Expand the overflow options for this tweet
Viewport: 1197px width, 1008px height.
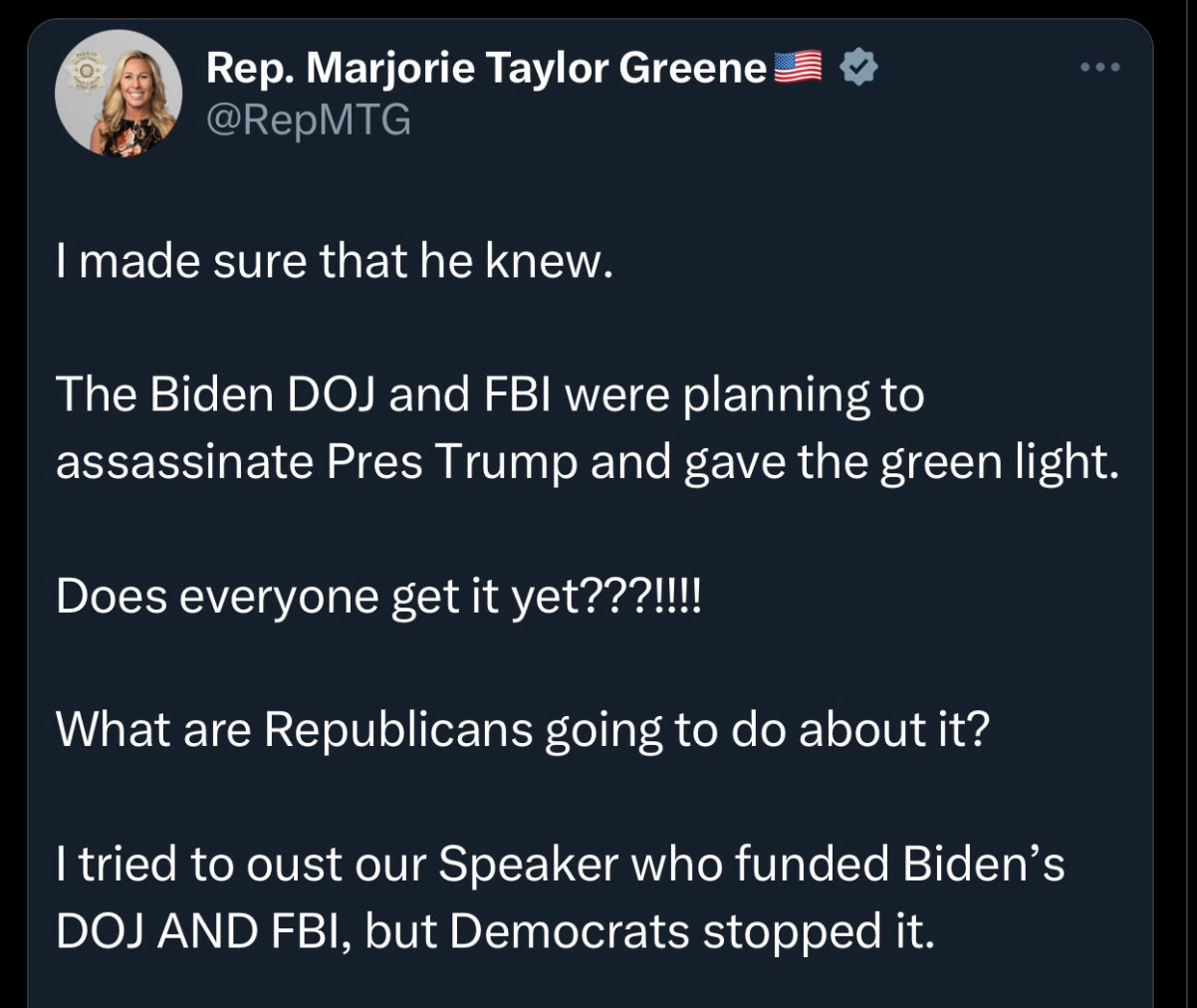tap(1100, 66)
